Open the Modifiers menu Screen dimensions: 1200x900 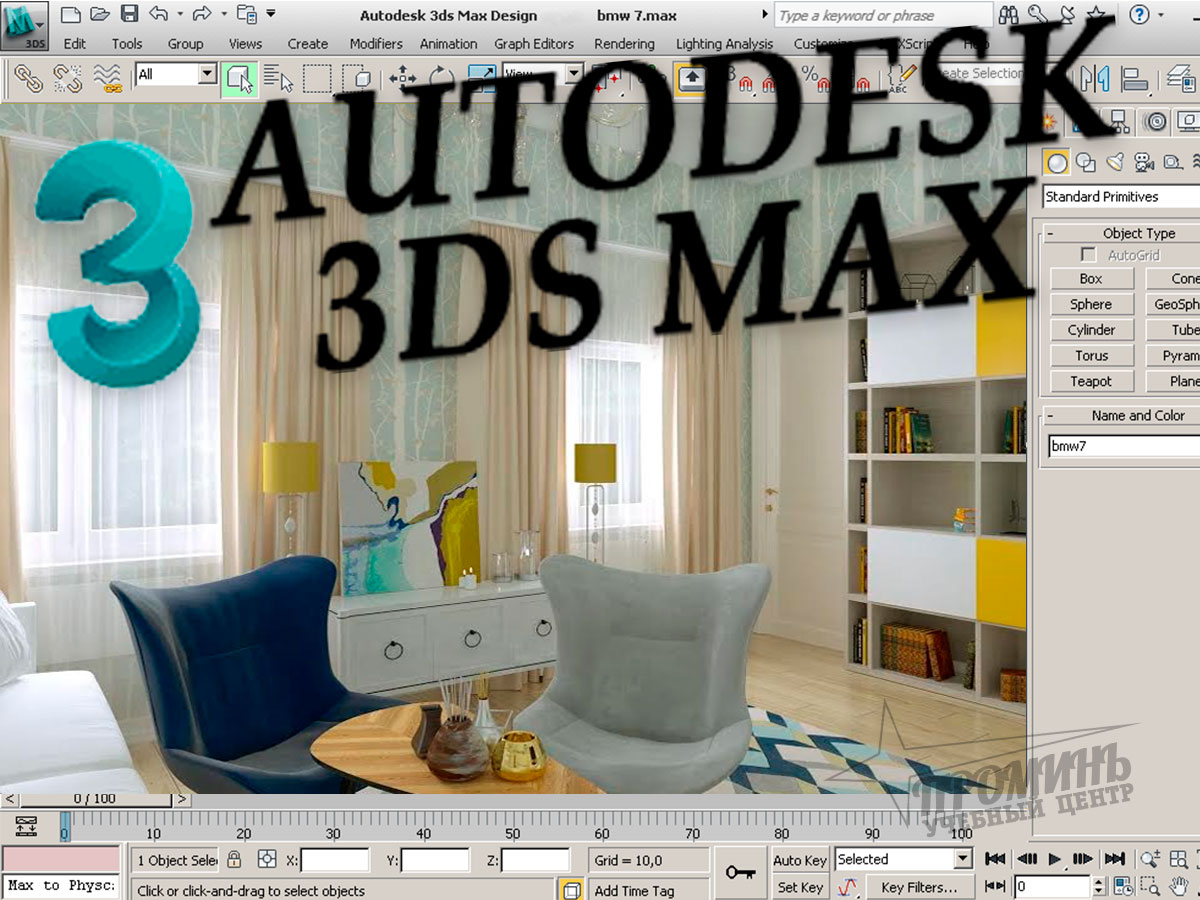tap(376, 43)
